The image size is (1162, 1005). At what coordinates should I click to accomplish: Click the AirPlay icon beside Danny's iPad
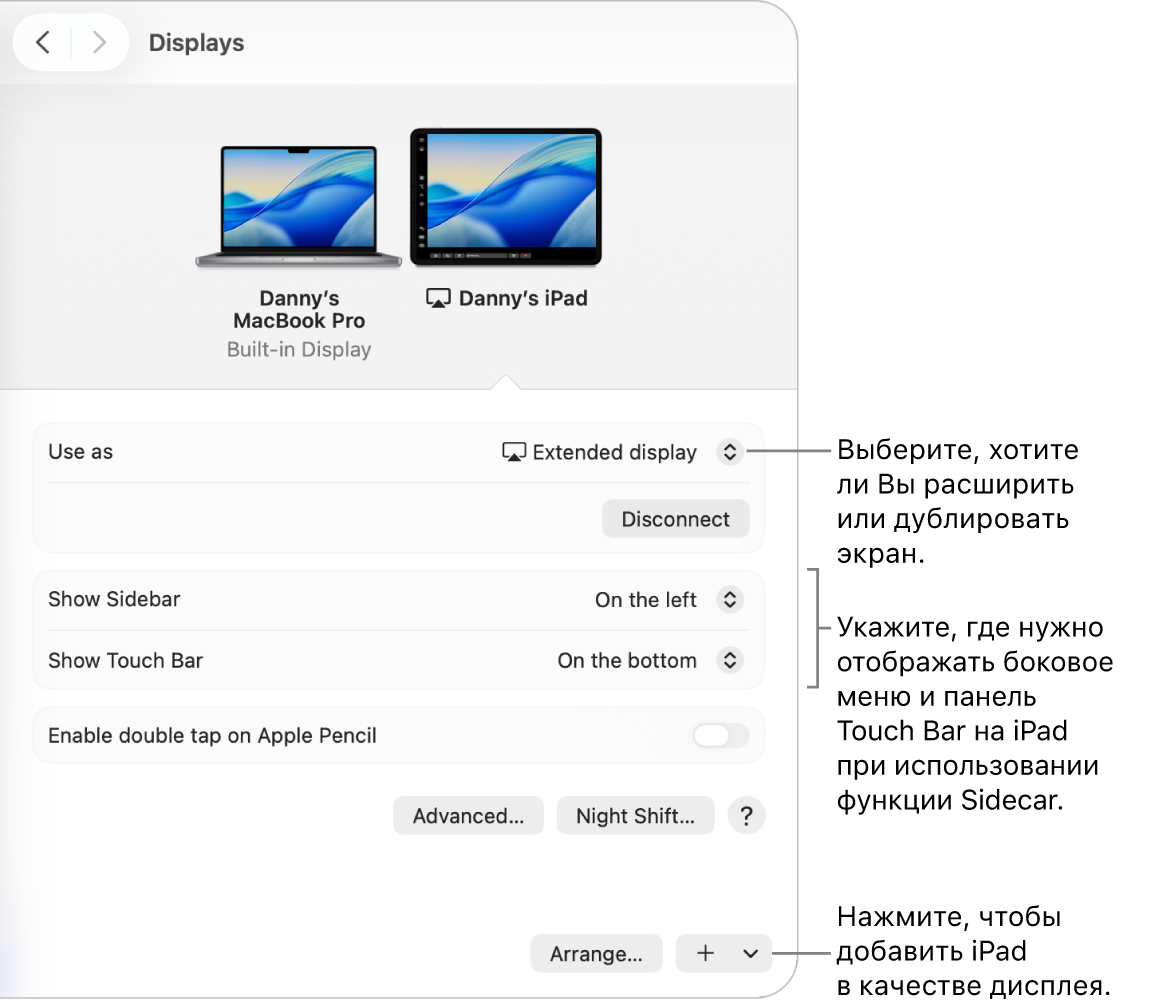[437, 297]
